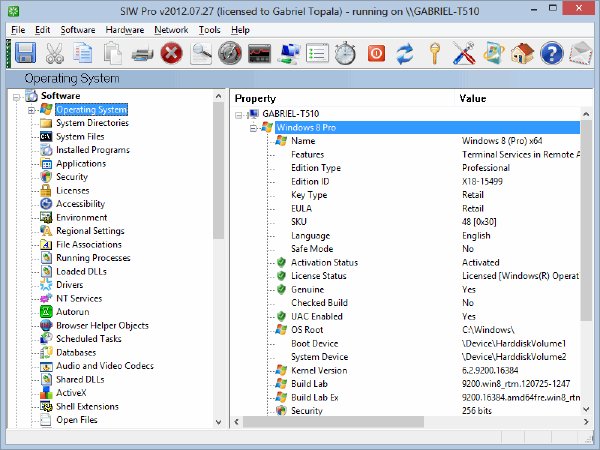600x450 pixels.
Task: Open the Software menu
Action: (78, 30)
